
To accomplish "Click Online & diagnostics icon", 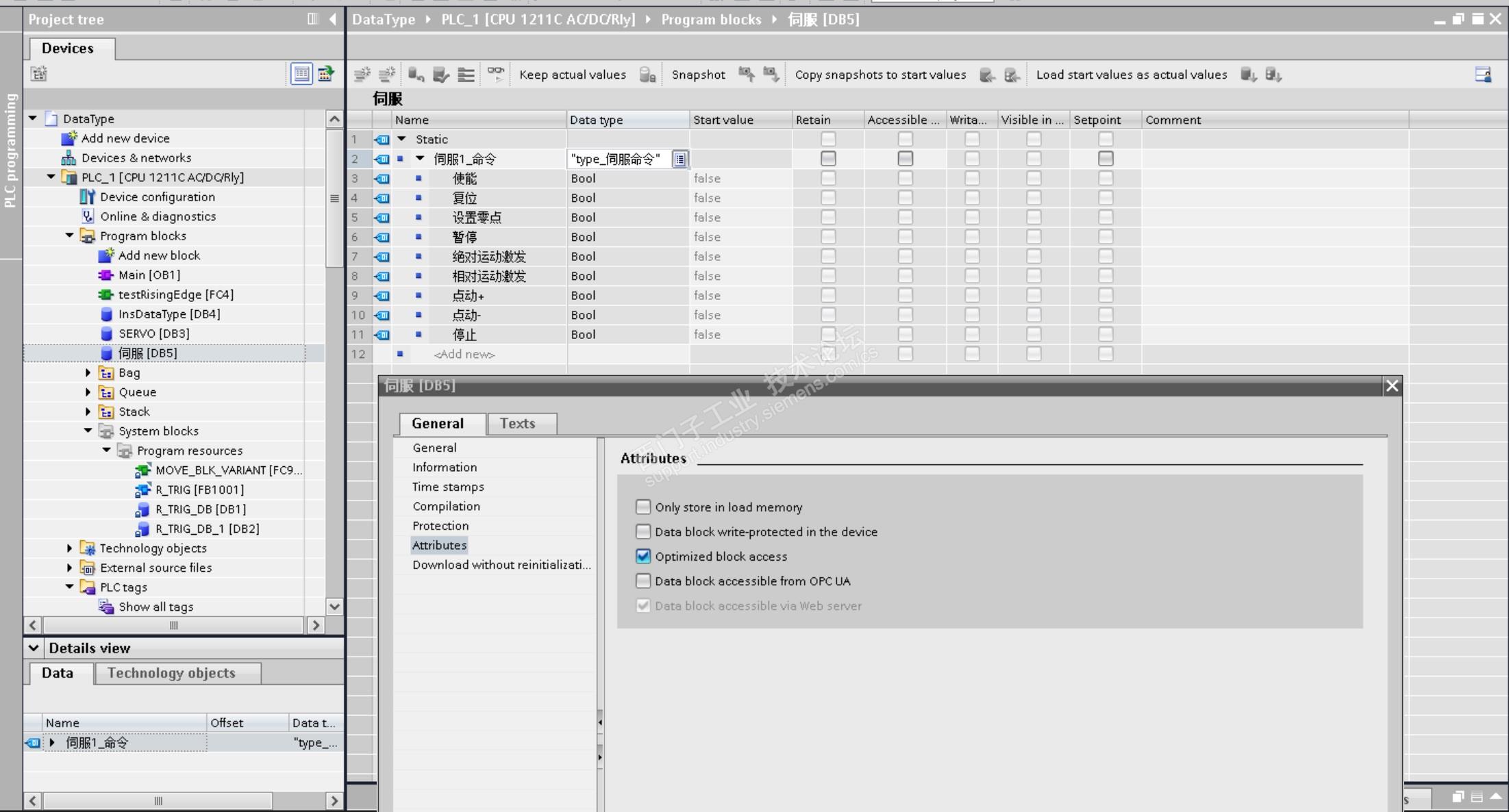I will (x=87, y=216).
